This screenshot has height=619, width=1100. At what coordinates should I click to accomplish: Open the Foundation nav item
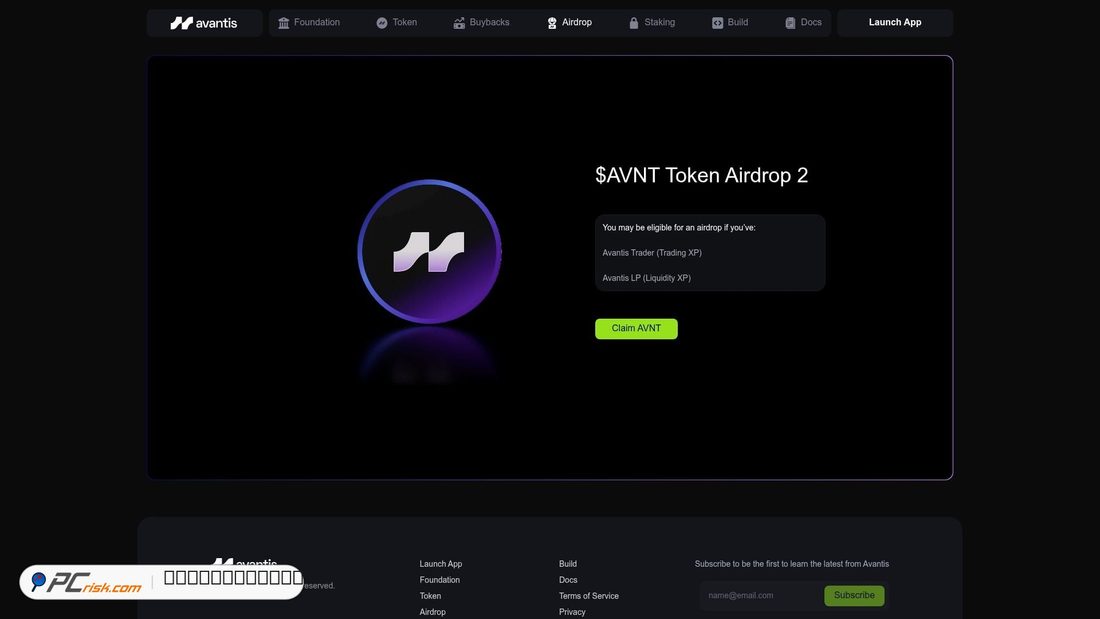point(309,22)
